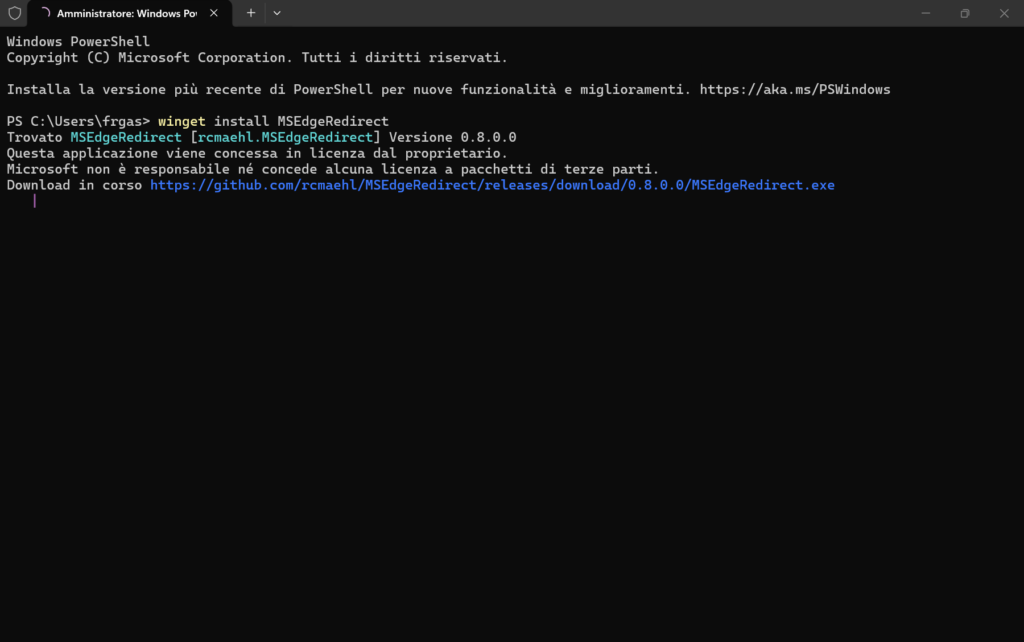Close the Amministratore: Windows PowerShell tab

[214, 13]
